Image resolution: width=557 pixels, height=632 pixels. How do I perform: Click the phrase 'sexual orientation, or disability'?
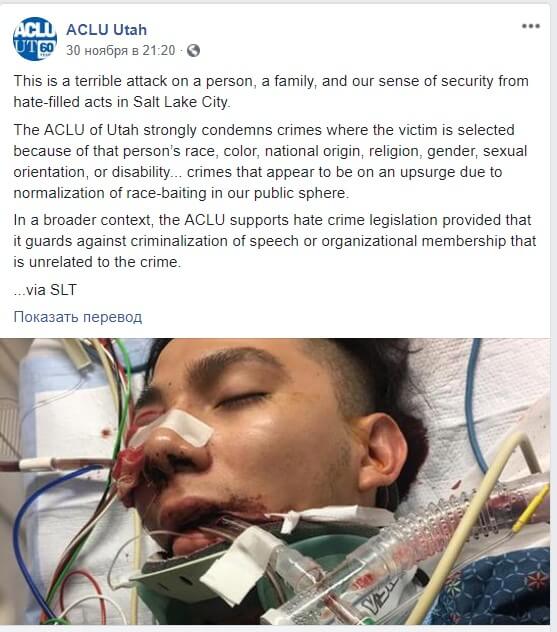[270, 162]
